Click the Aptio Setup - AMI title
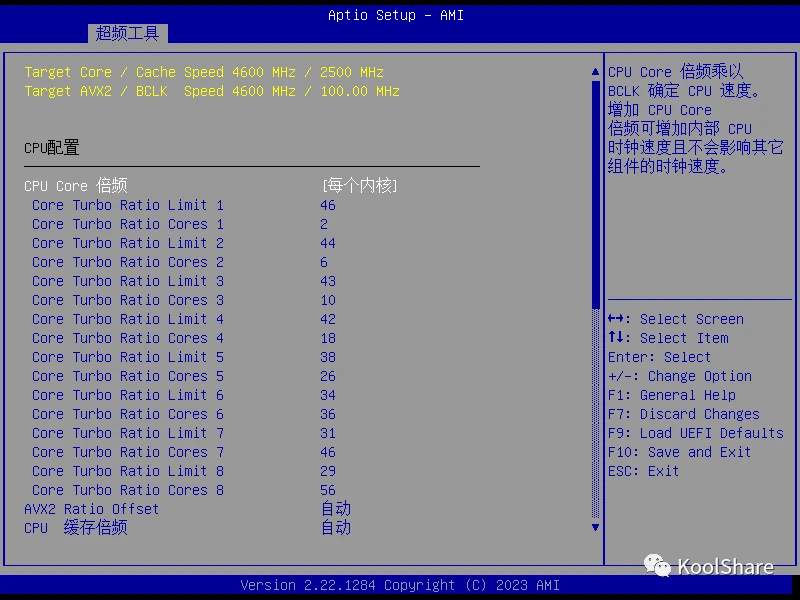800x600 pixels. [396, 15]
